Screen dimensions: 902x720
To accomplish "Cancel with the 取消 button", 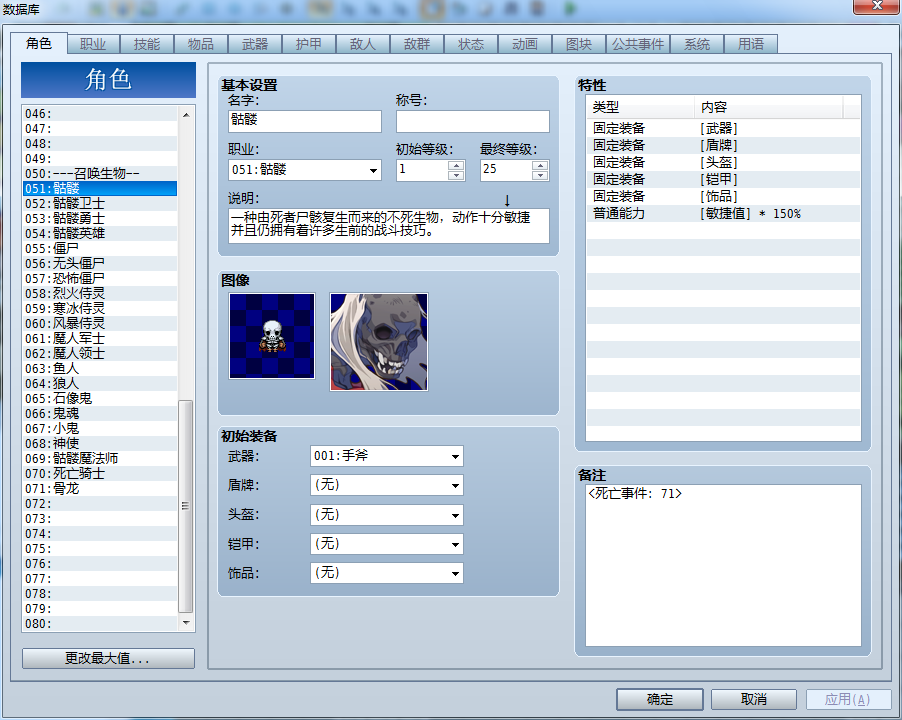I will pos(754,699).
